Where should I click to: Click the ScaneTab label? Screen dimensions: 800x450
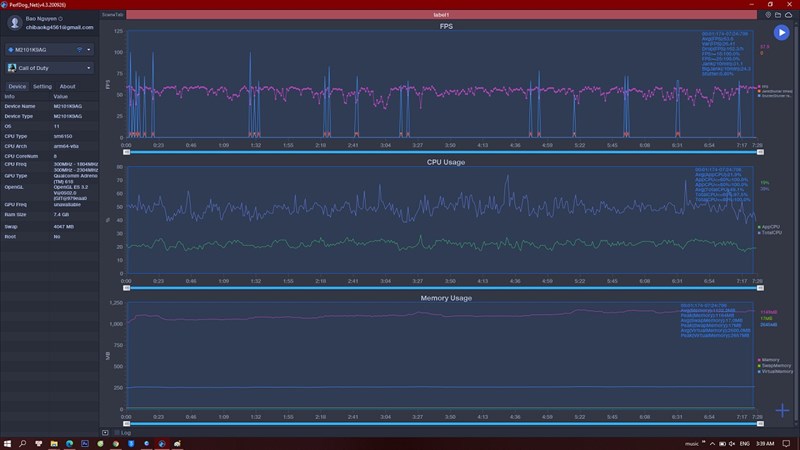point(112,15)
